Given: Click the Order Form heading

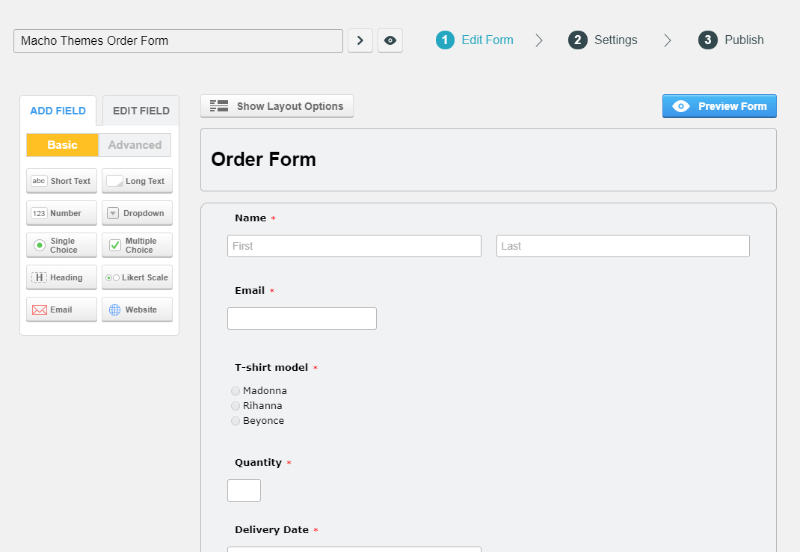Looking at the screenshot, I should (x=263, y=159).
